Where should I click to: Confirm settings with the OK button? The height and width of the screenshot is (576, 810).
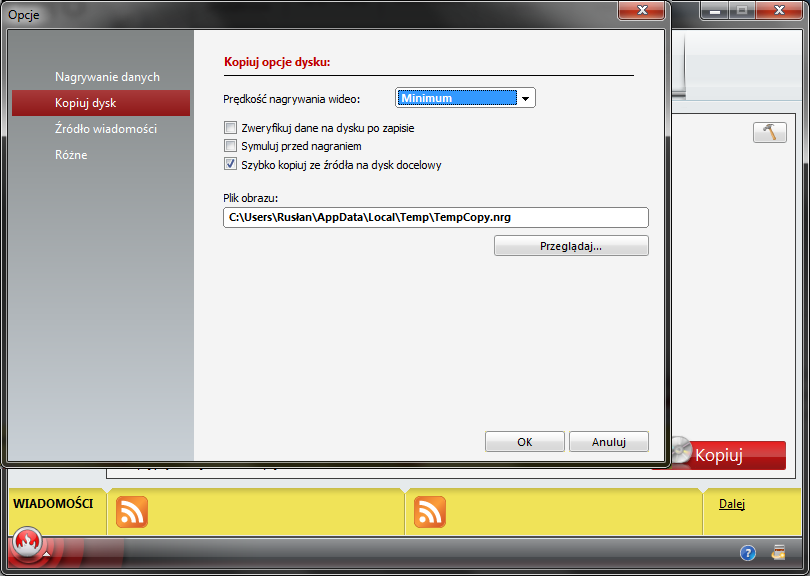click(525, 442)
